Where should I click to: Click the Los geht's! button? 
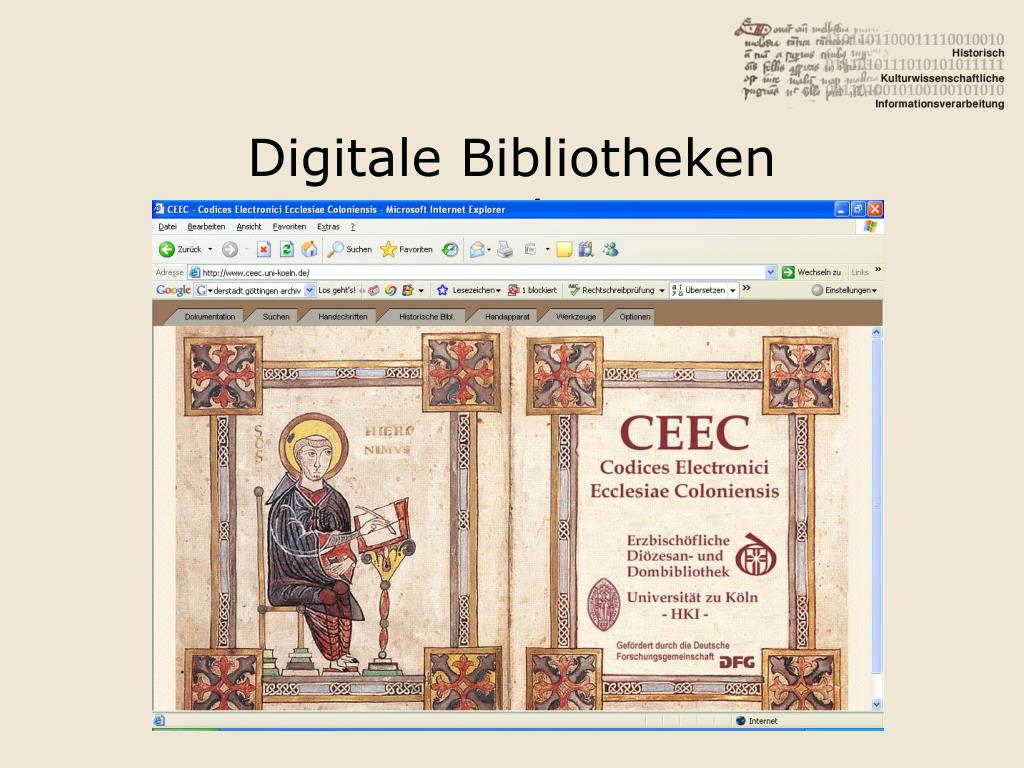tap(337, 290)
